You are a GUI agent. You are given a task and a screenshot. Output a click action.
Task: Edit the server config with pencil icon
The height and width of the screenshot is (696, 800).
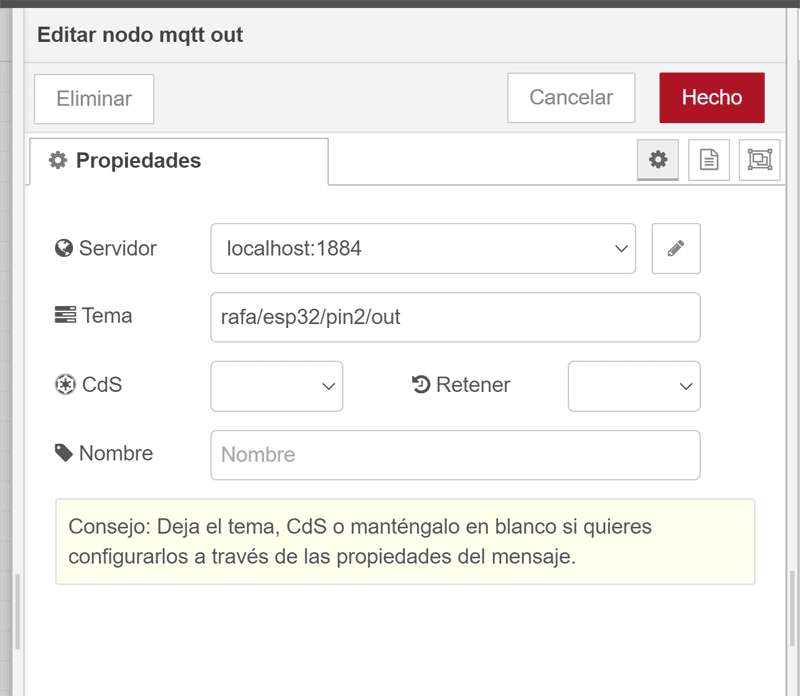click(676, 248)
